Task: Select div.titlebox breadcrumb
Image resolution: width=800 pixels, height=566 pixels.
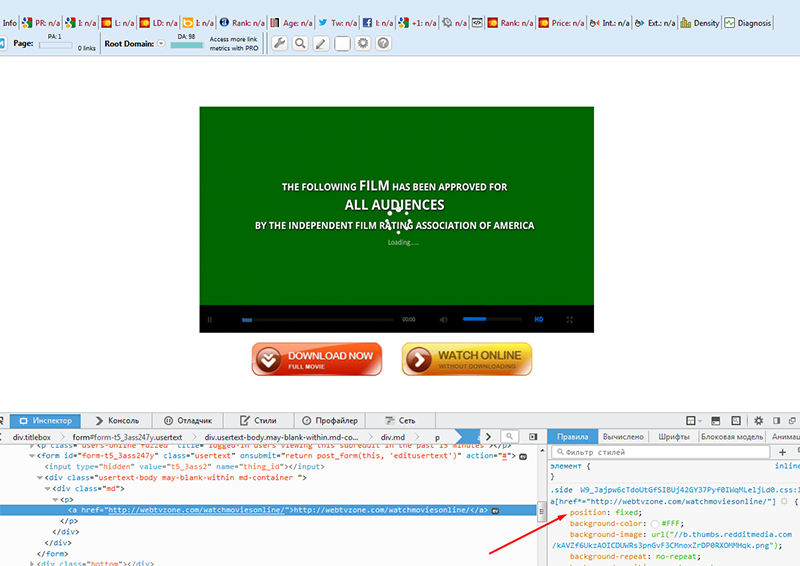Action: coord(32,437)
